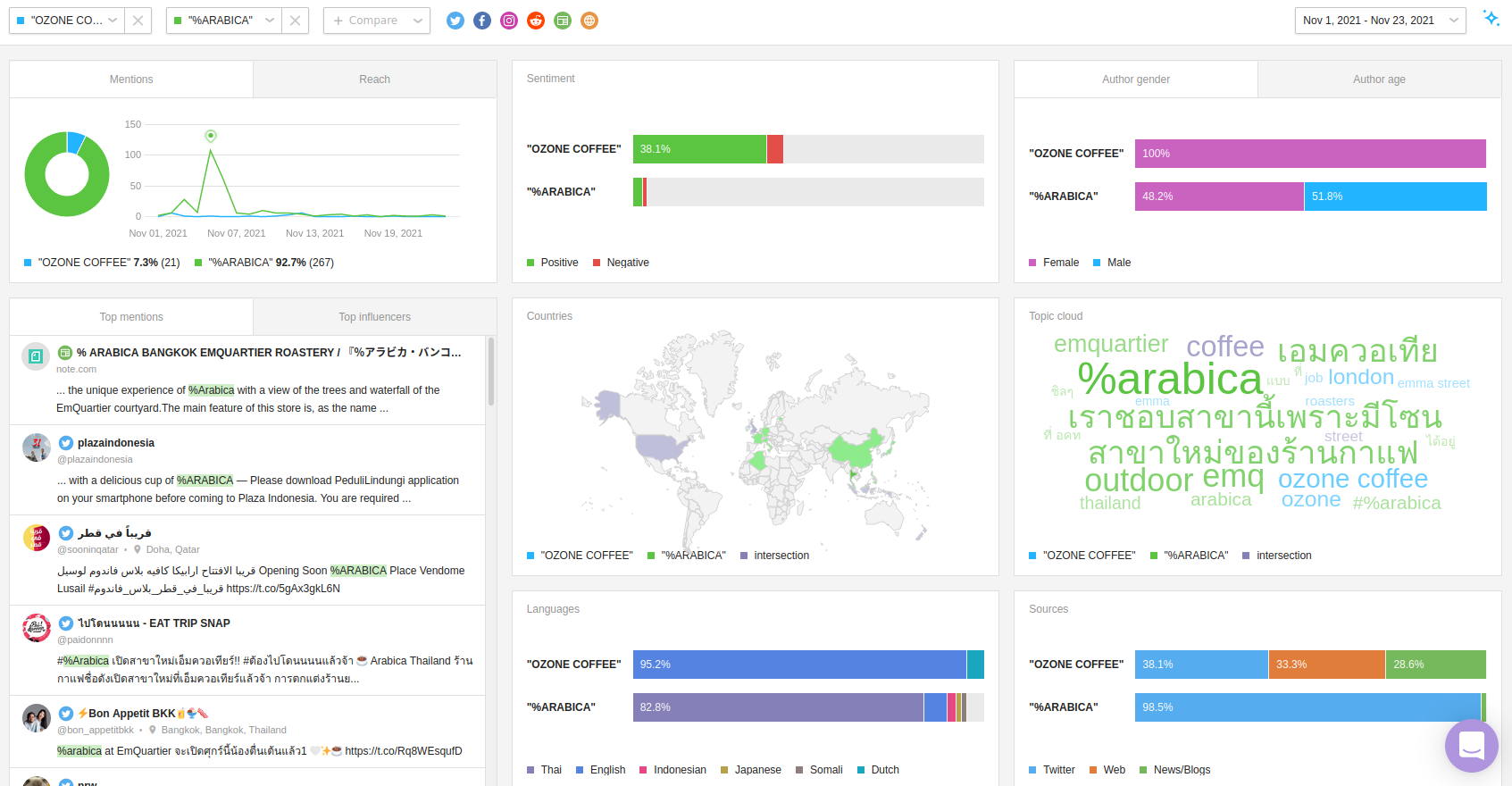Viewport: 1512px width, 786px height.
Task: Toggle the Reddit source filter icon
Action: [536, 21]
